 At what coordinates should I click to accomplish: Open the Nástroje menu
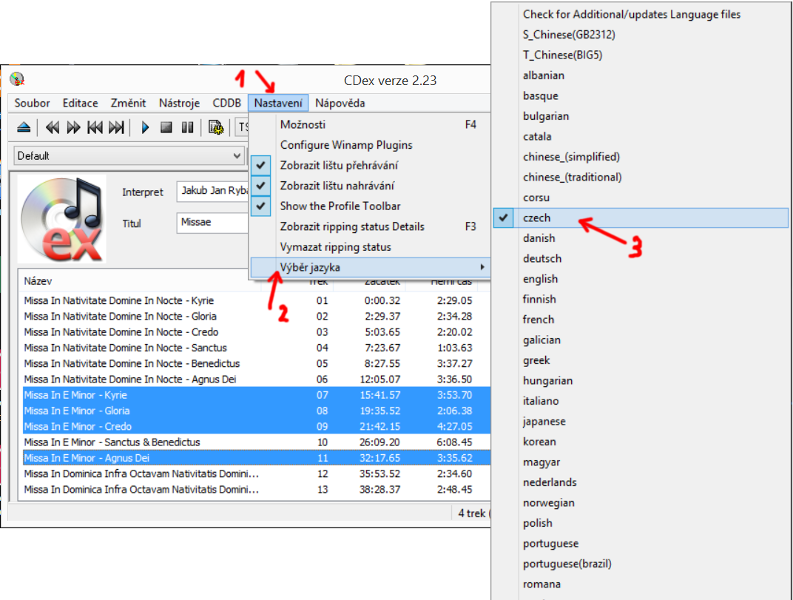click(x=179, y=103)
